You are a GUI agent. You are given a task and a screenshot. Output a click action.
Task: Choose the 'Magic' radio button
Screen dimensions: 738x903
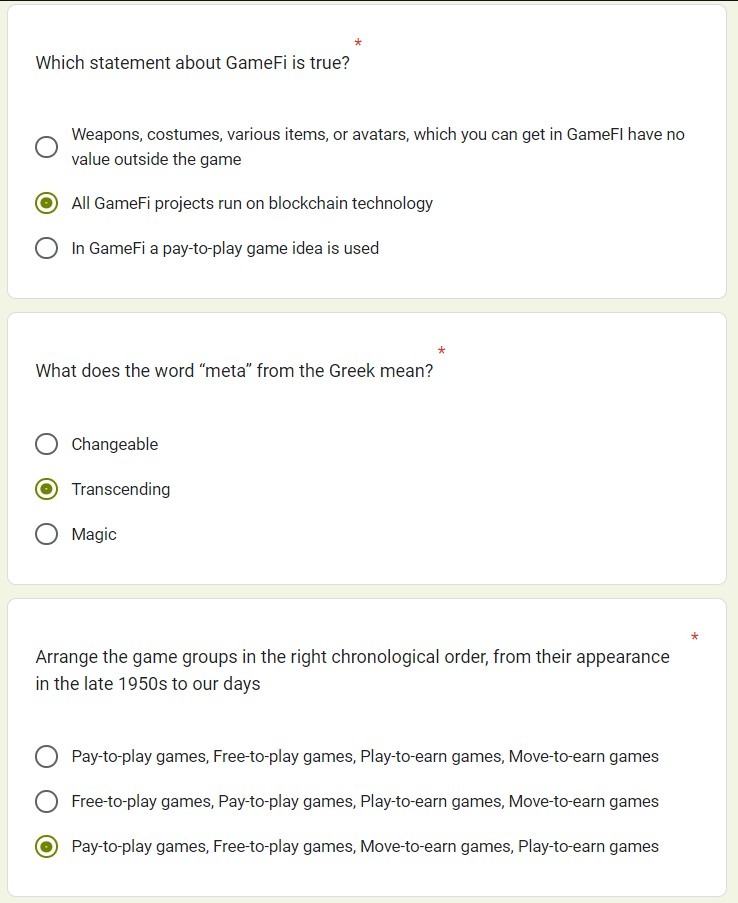46,534
